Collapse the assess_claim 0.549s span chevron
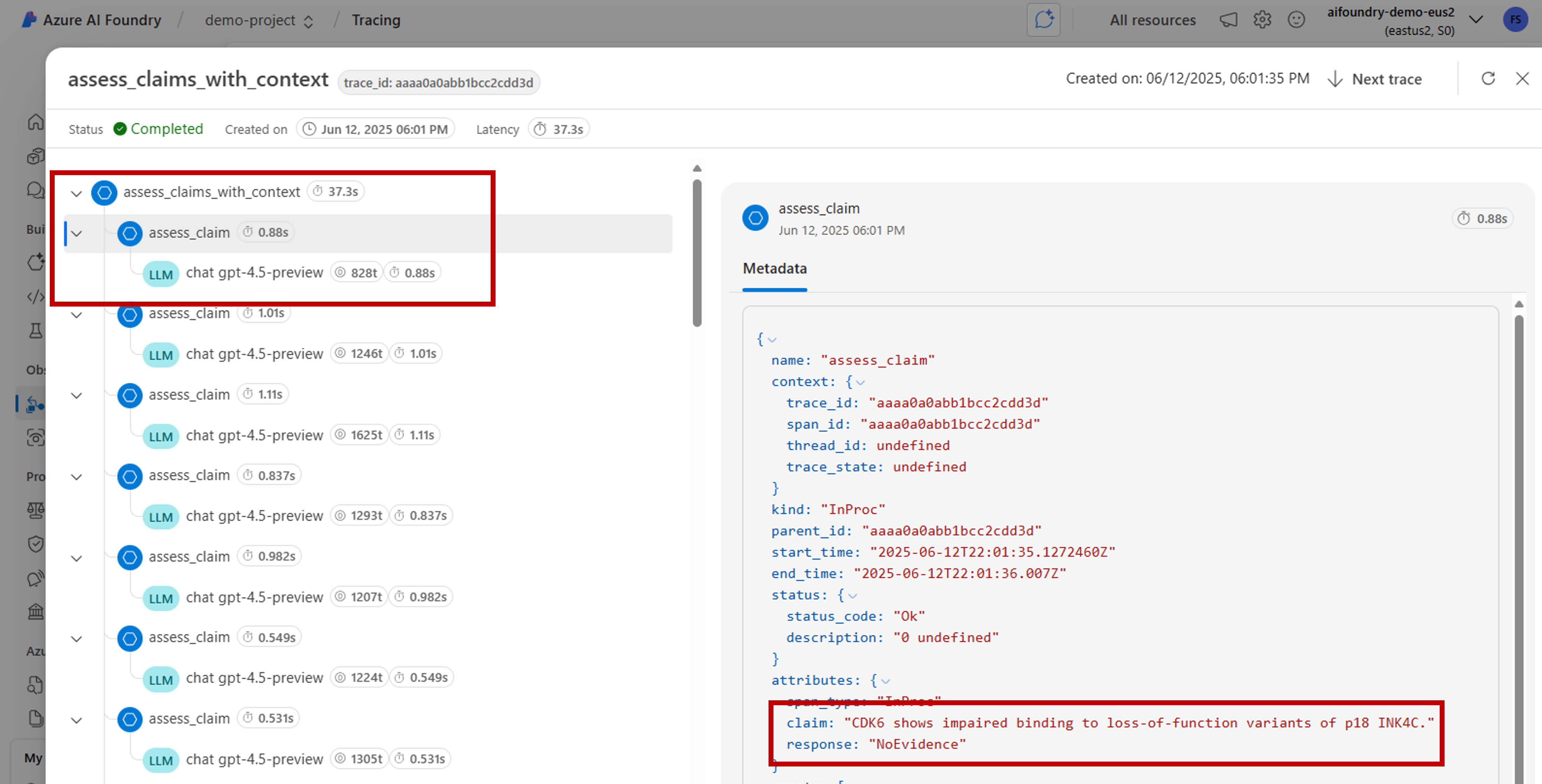Screen dimensions: 1542x784 [76, 639]
